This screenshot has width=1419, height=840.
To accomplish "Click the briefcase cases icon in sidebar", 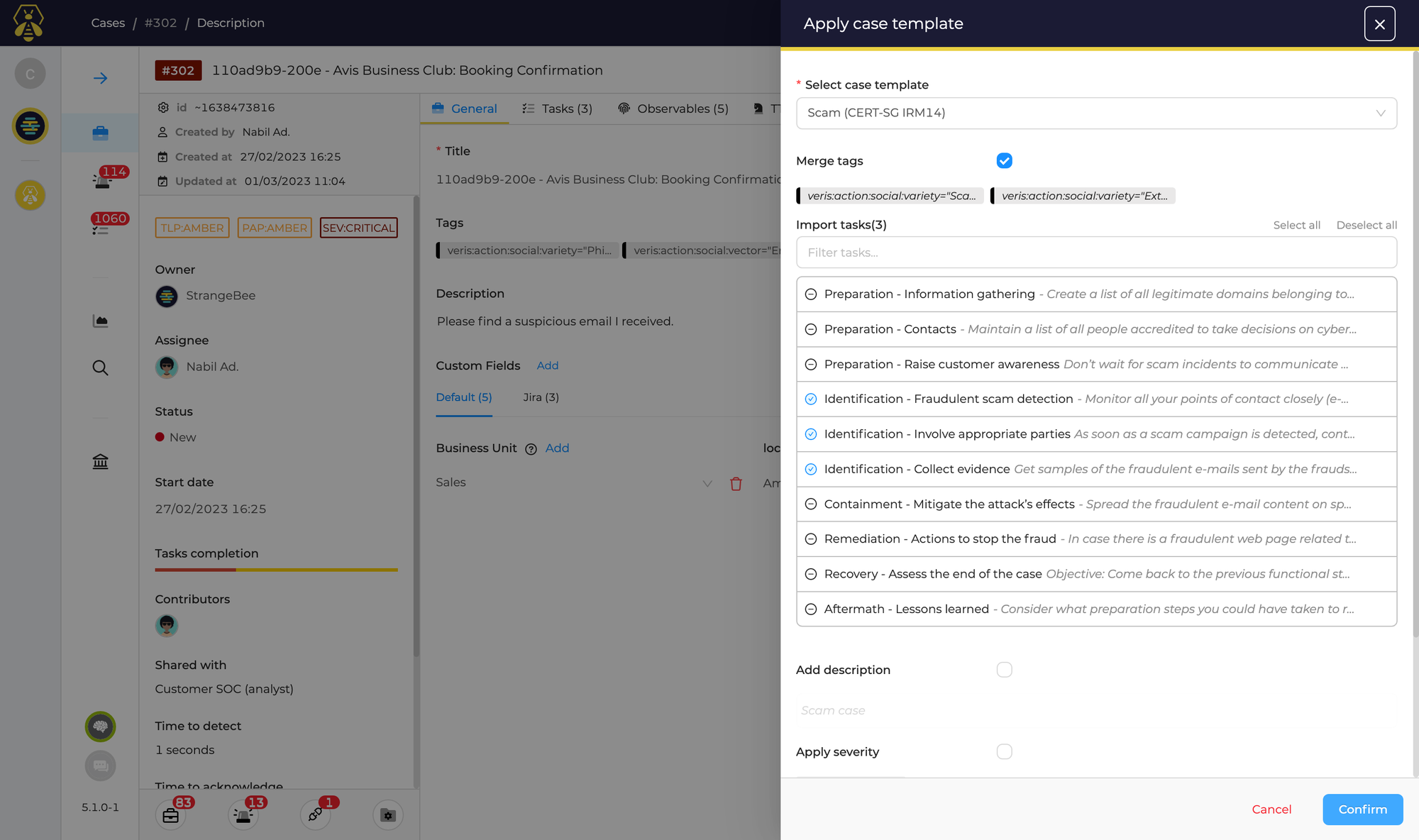I will pyautogui.click(x=100, y=133).
